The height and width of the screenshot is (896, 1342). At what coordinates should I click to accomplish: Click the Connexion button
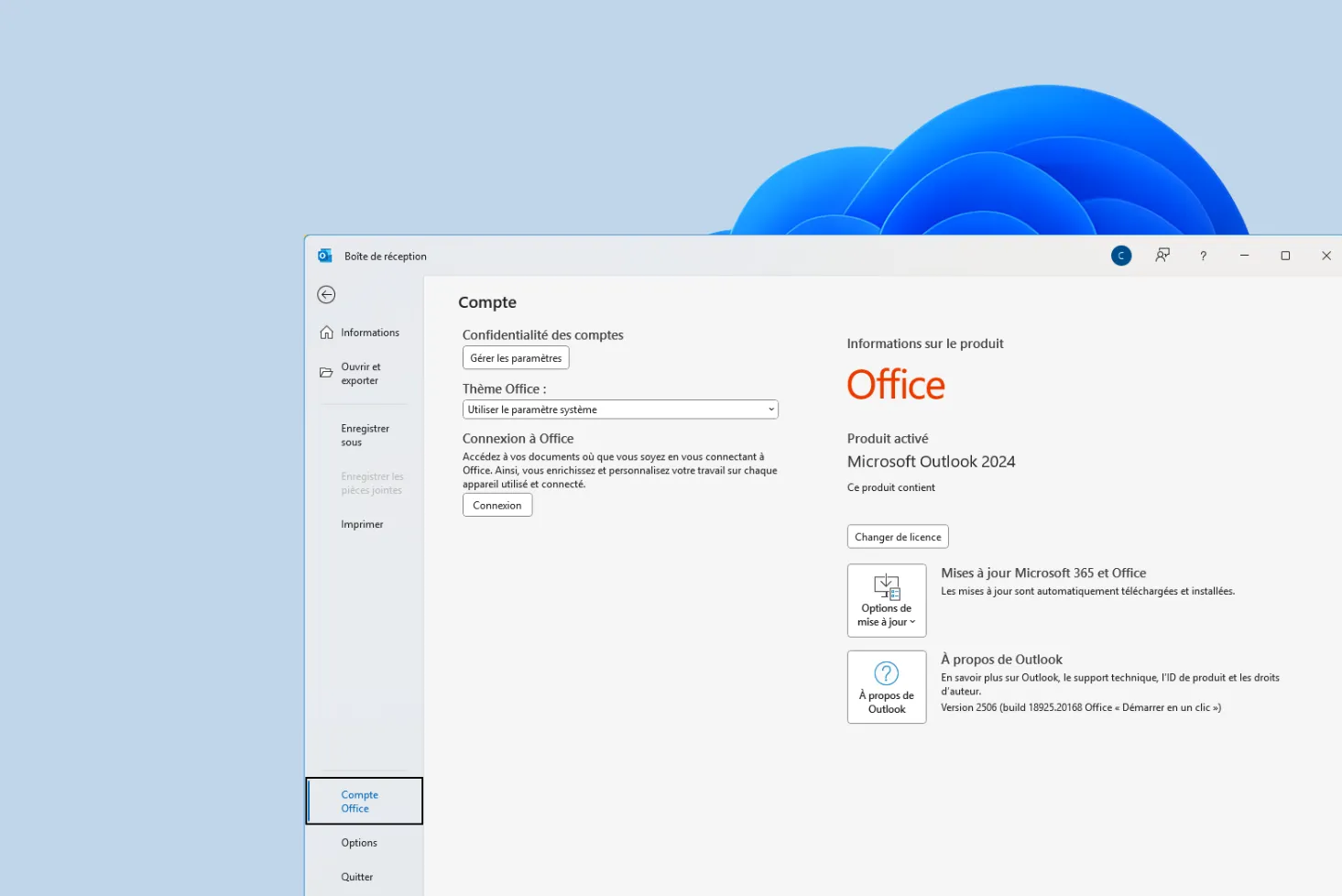click(497, 505)
